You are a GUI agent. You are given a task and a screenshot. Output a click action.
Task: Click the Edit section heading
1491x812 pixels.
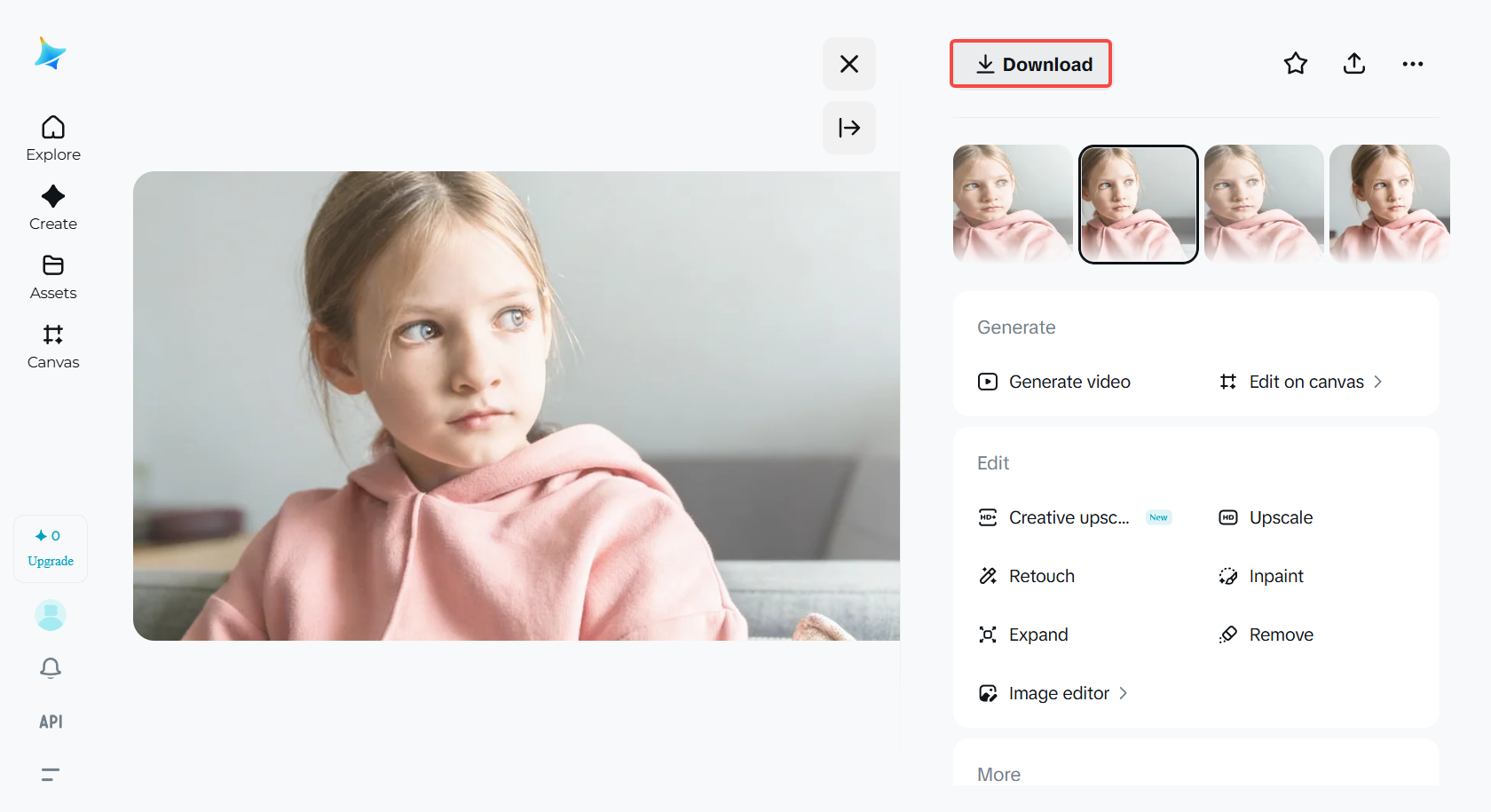(x=993, y=463)
